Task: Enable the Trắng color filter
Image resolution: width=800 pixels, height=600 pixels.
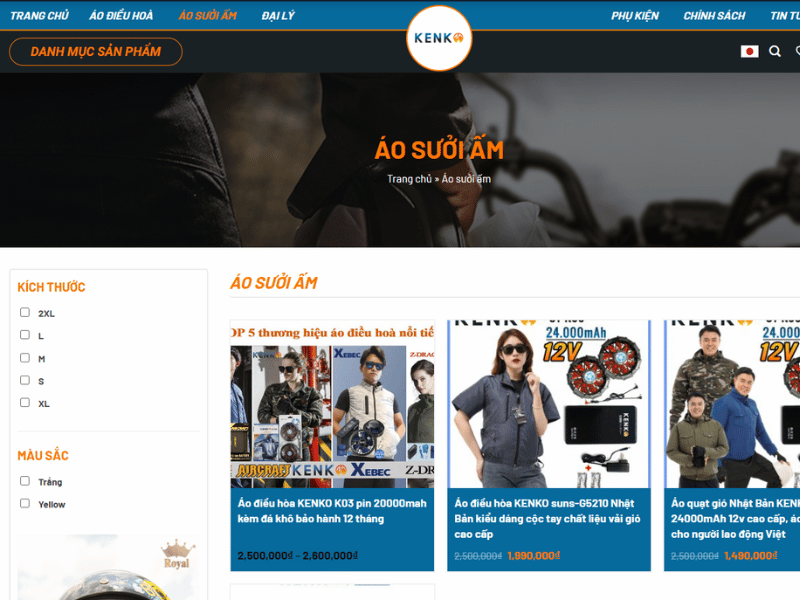Action: pos(24,482)
